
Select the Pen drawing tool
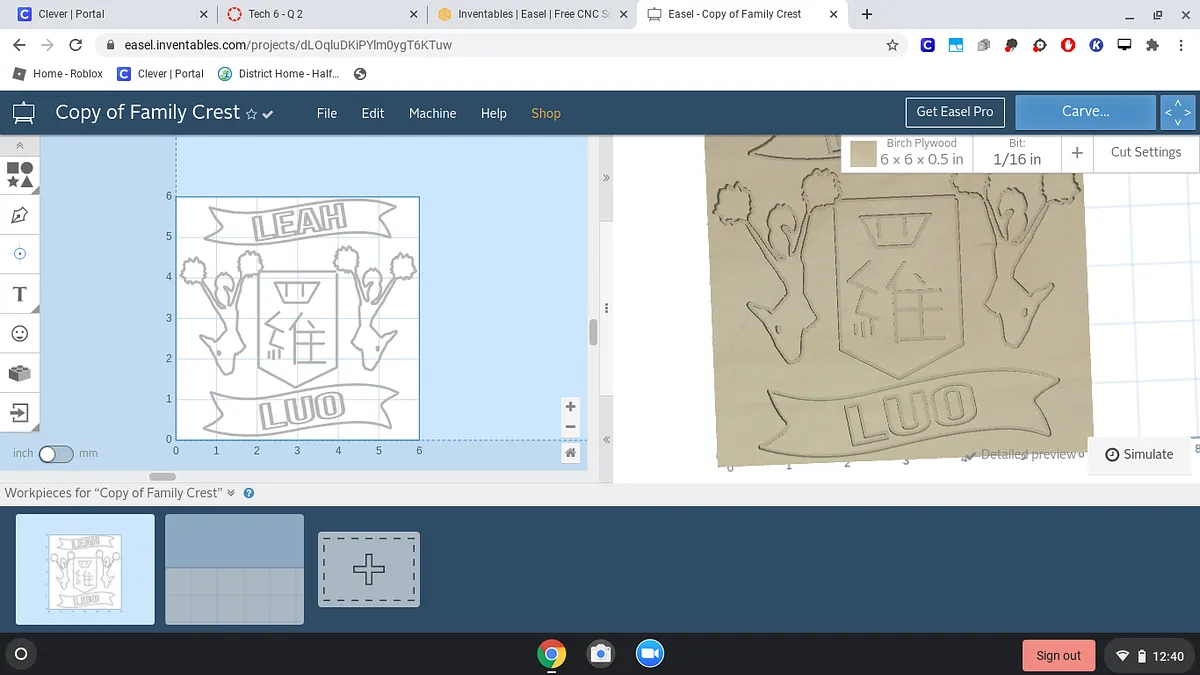coord(20,215)
